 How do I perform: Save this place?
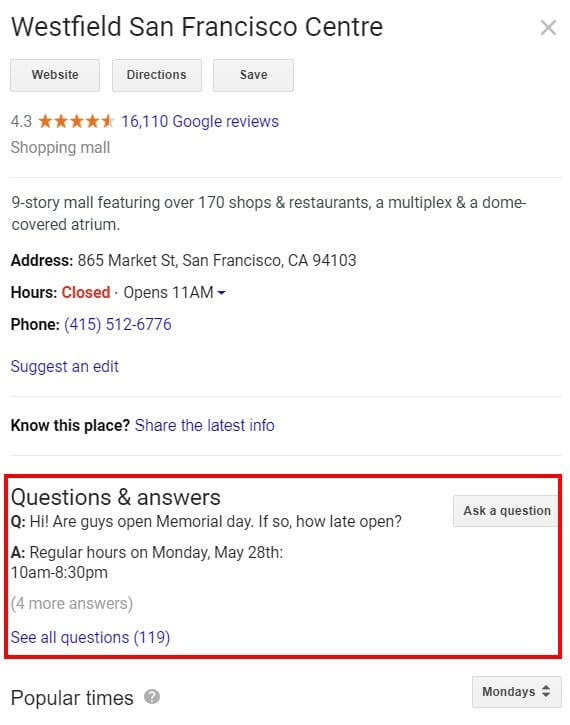(253, 75)
